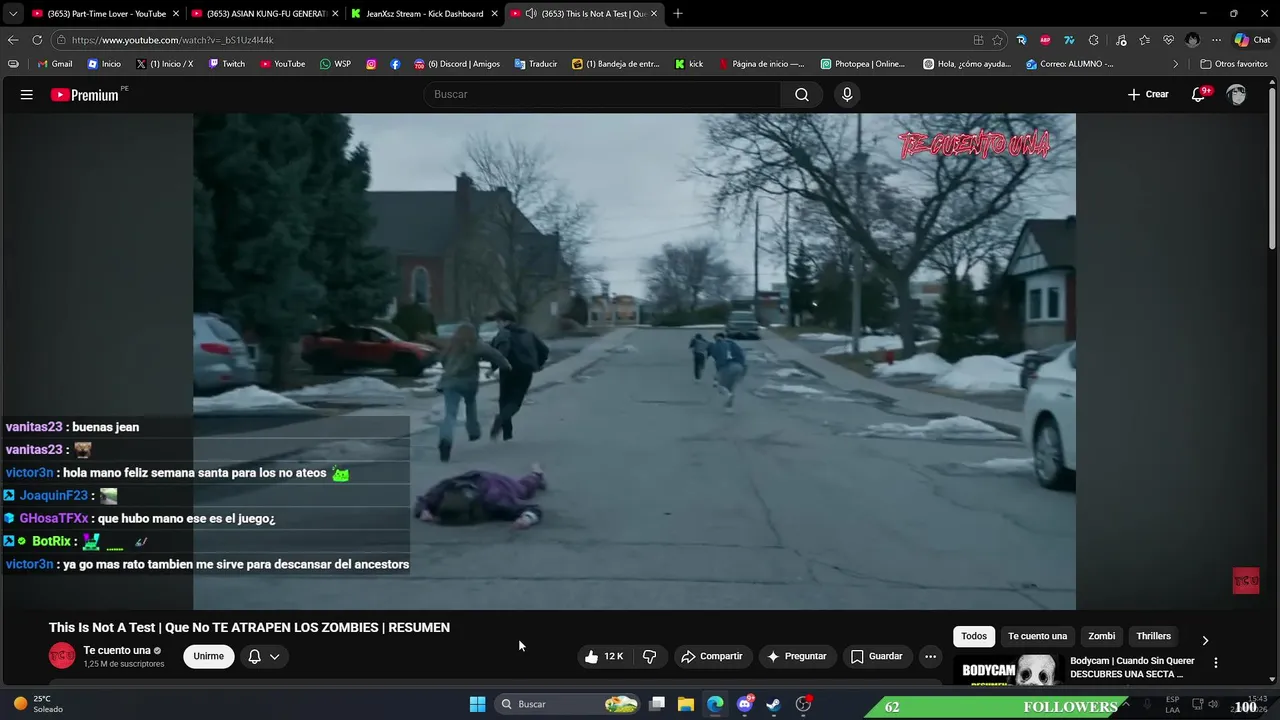
Task: Open the Twitch bookmark
Action: [x=226, y=64]
